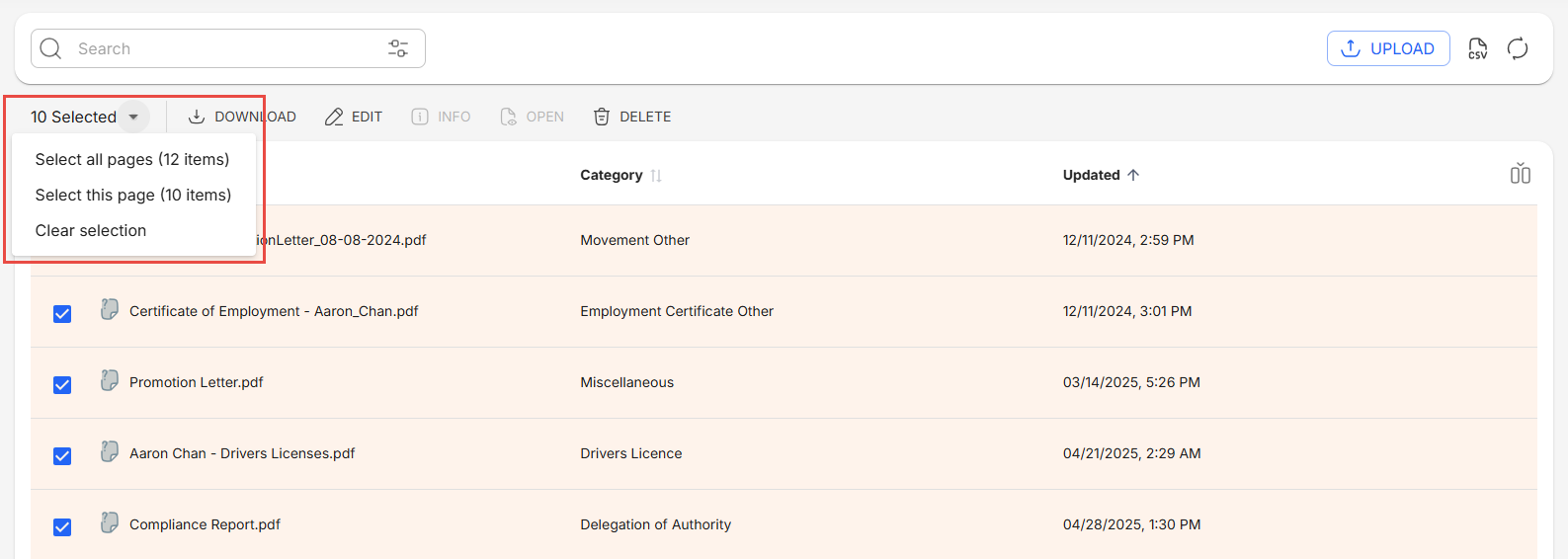The height and width of the screenshot is (559, 1568).
Task: Click the refresh icon
Action: coord(1518,48)
